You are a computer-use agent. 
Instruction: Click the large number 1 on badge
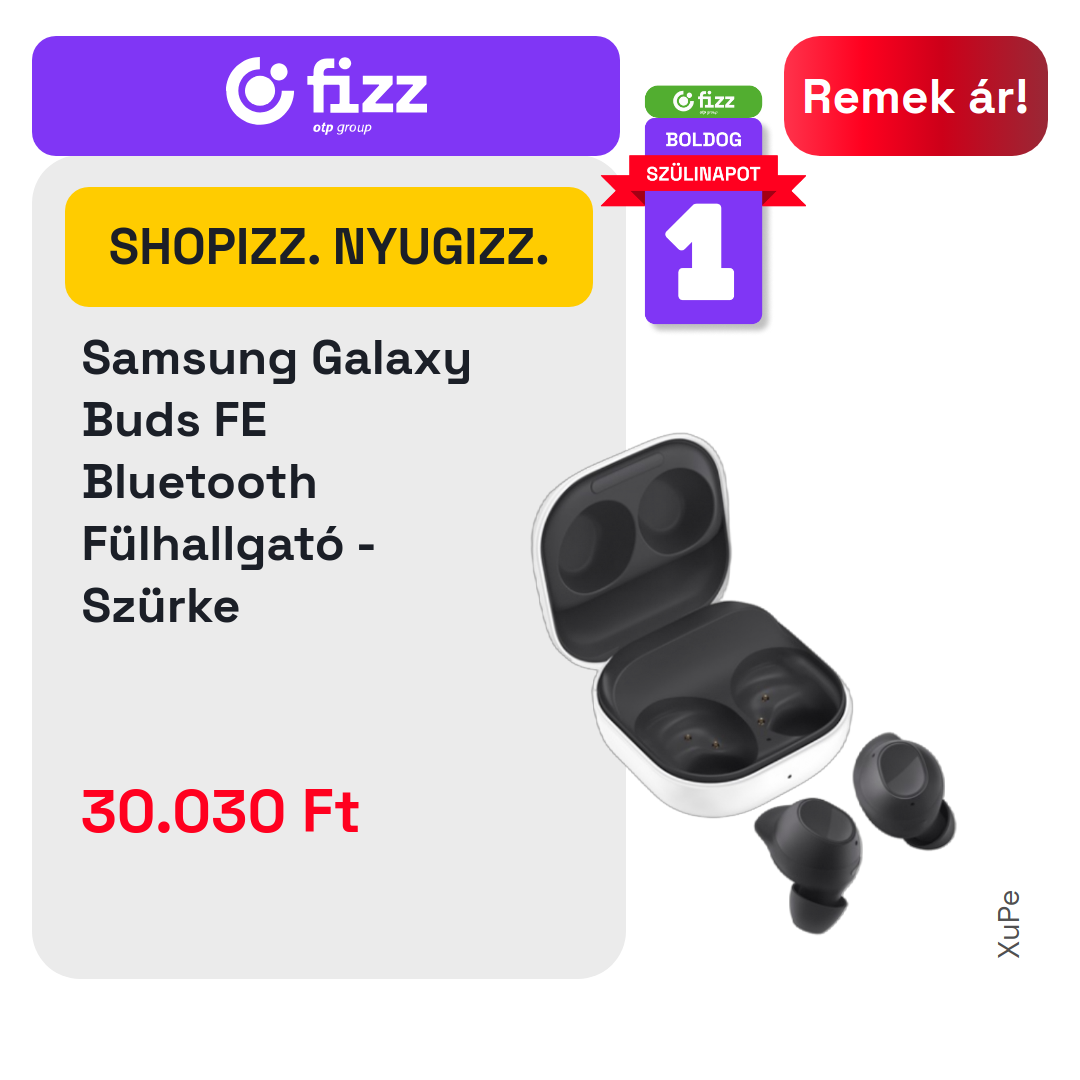pos(700,251)
